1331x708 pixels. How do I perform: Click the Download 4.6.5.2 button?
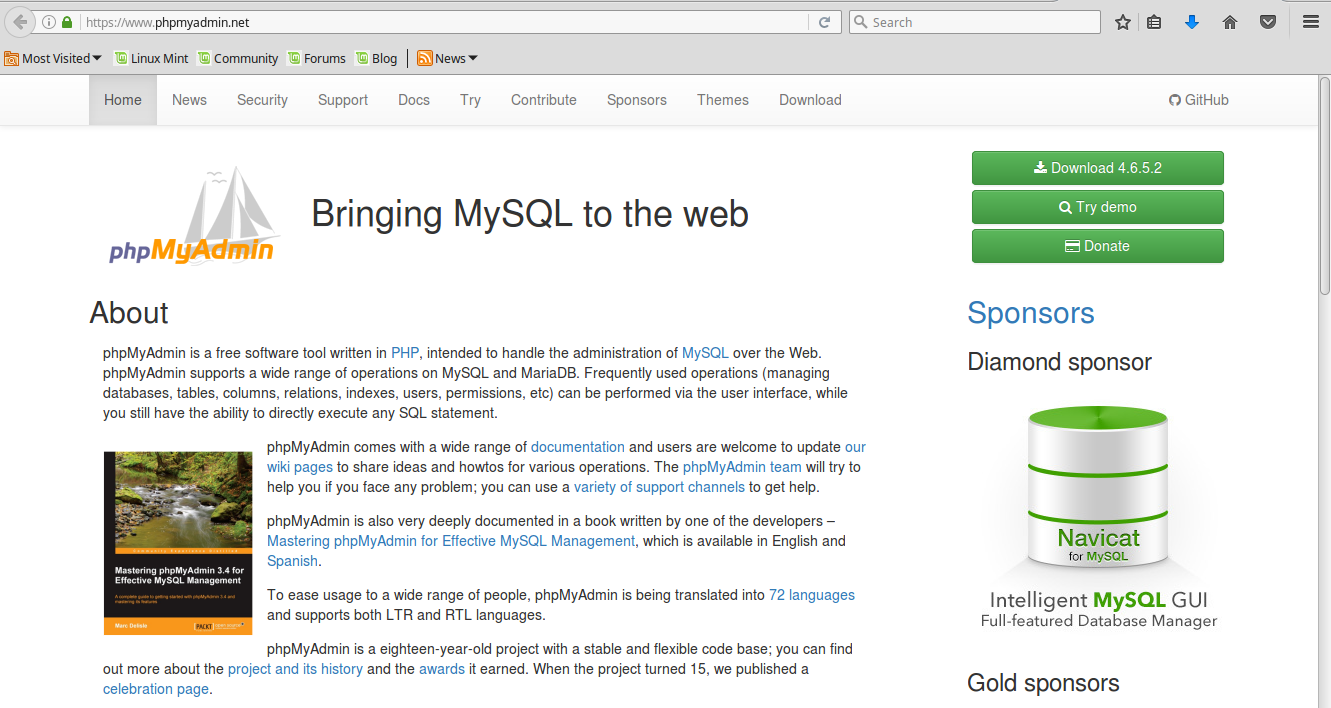click(1098, 168)
